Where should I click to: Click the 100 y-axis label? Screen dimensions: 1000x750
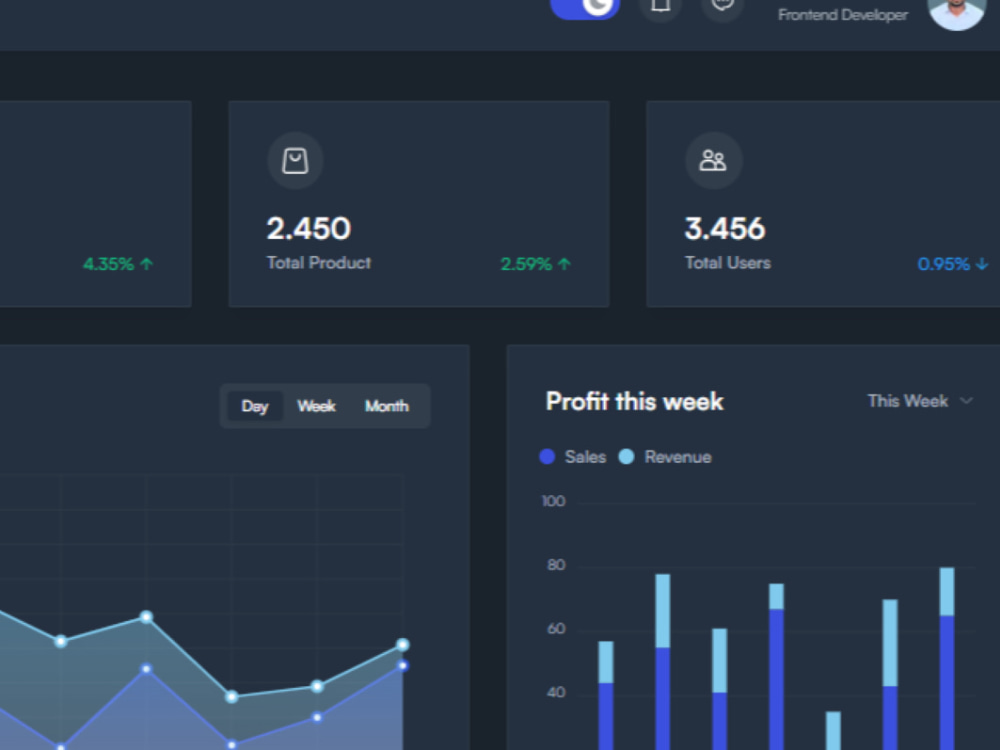click(x=554, y=501)
